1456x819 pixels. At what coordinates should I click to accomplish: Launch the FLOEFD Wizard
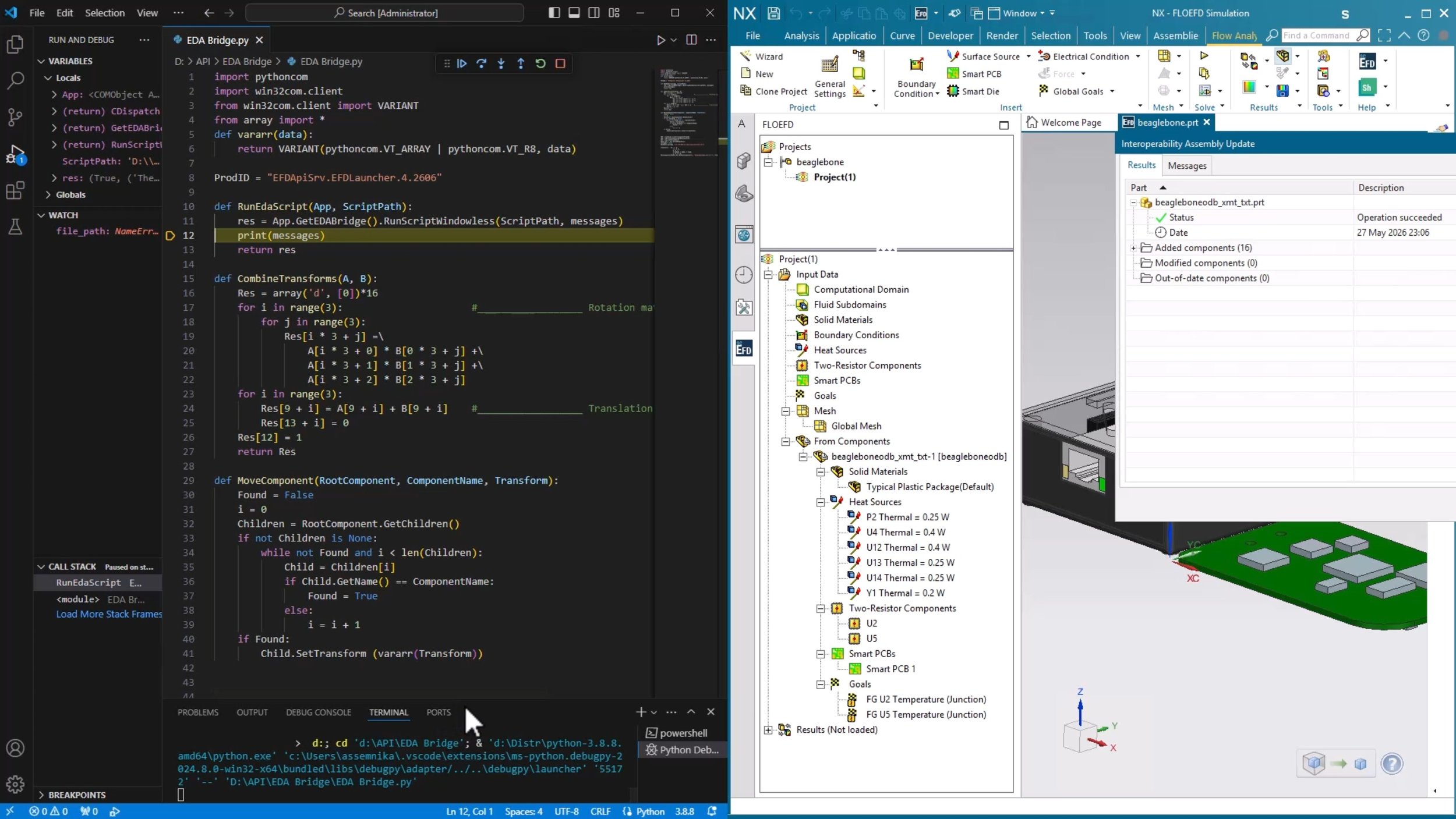pos(762,56)
